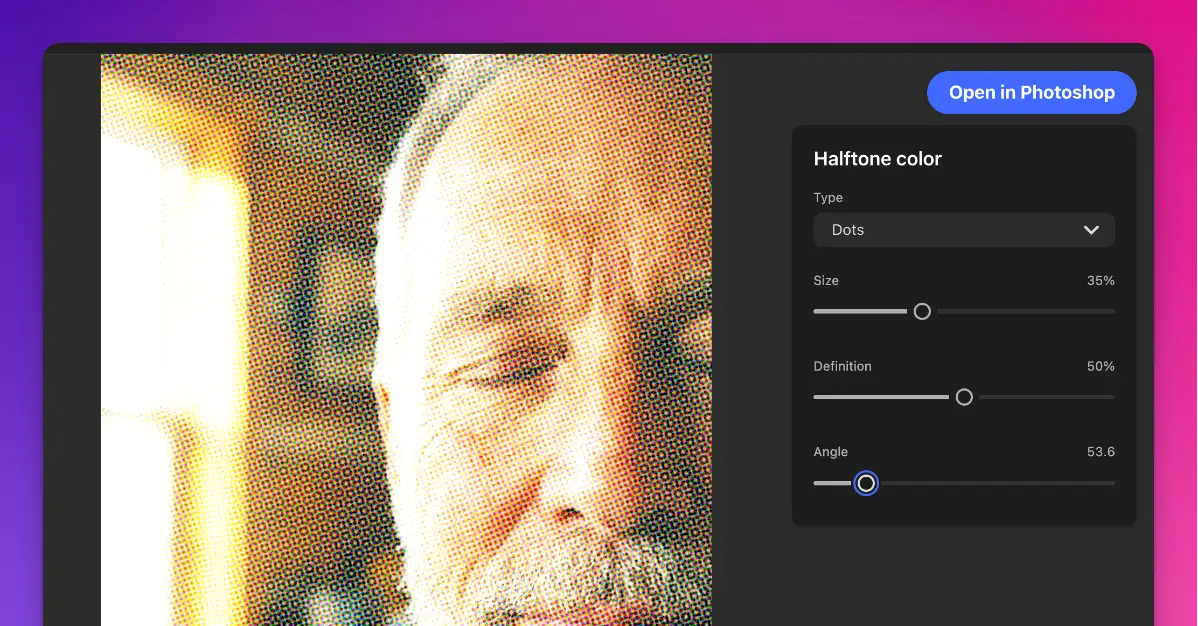
Task: Click the Angle label
Action: (830, 452)
